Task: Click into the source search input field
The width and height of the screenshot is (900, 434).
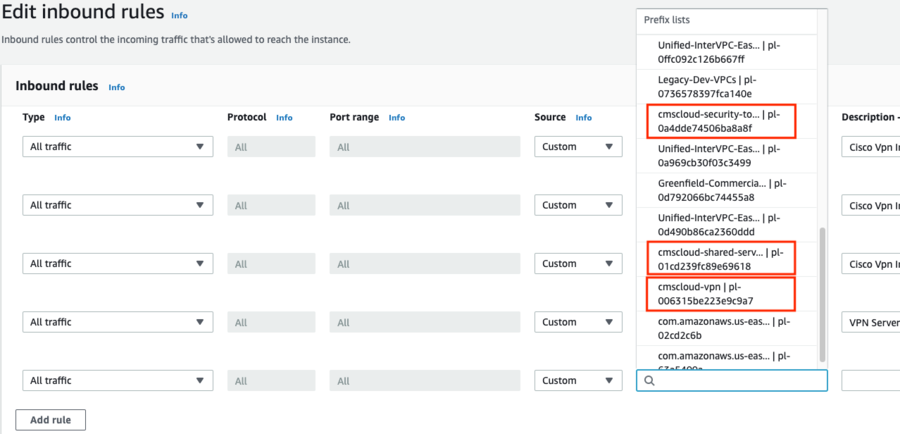Action: (732, 381)
